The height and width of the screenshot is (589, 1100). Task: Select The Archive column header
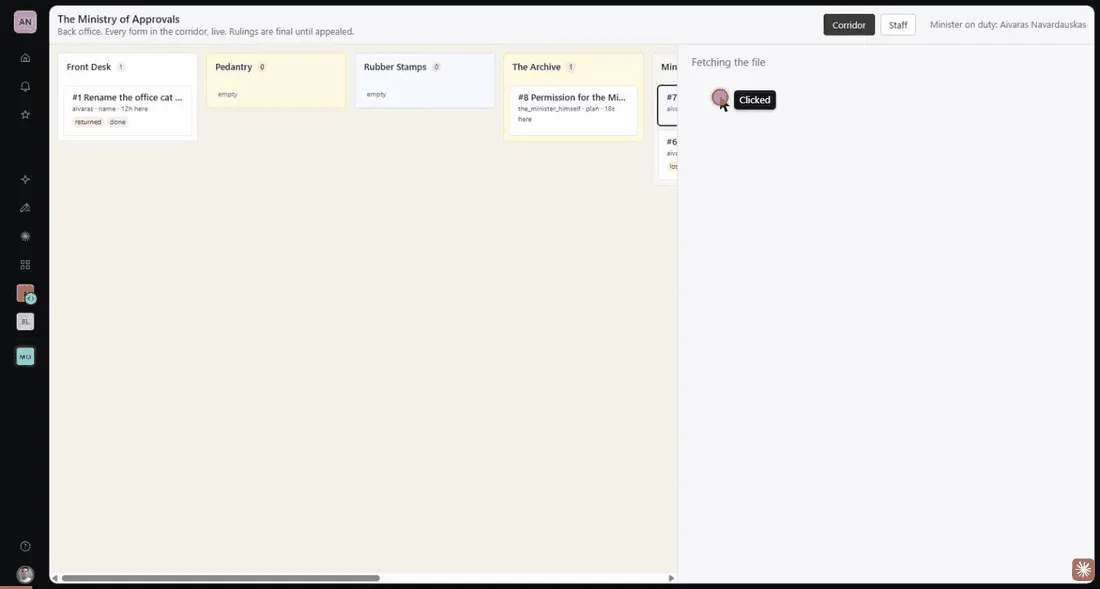click(x=537, y=67)
